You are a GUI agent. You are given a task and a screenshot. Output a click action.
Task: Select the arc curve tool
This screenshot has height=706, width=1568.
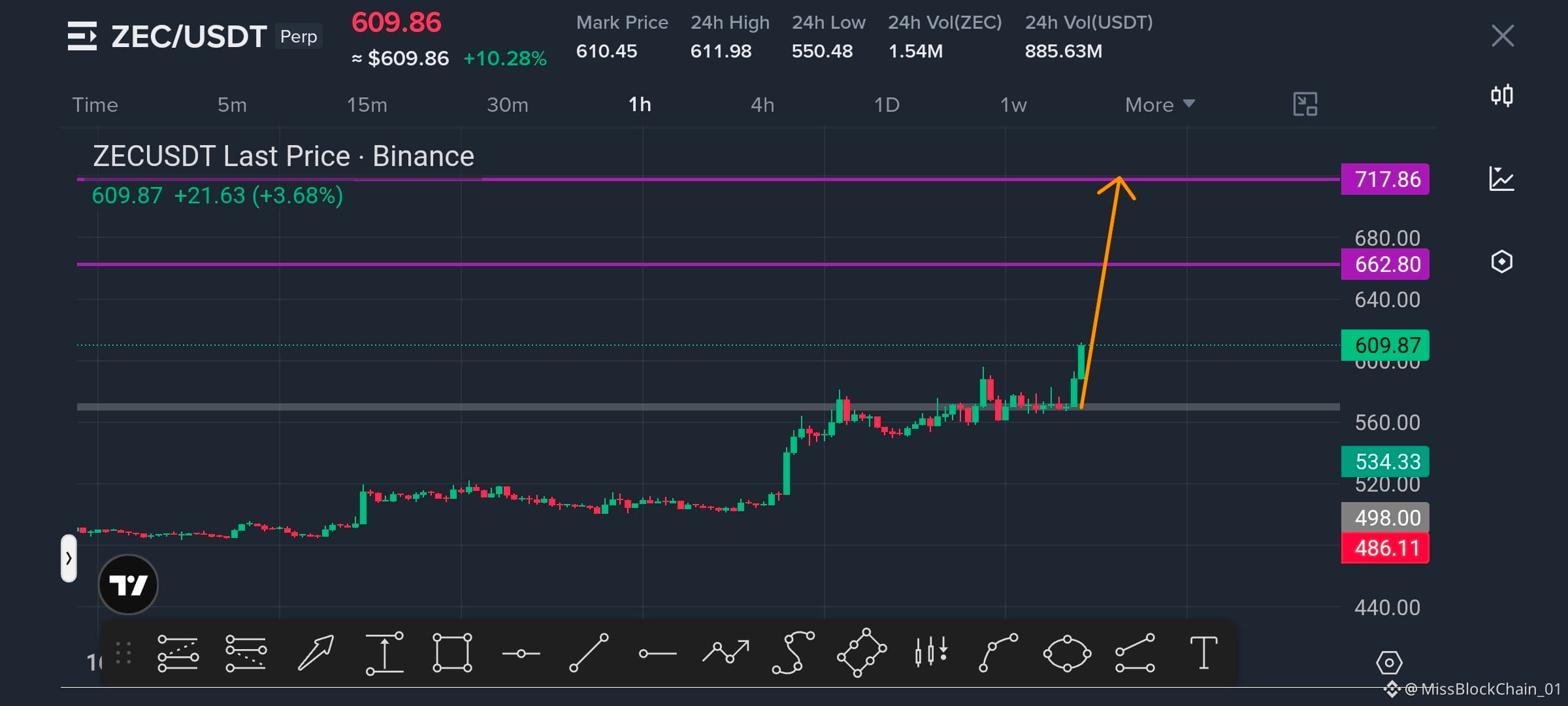tap(998, 652)
